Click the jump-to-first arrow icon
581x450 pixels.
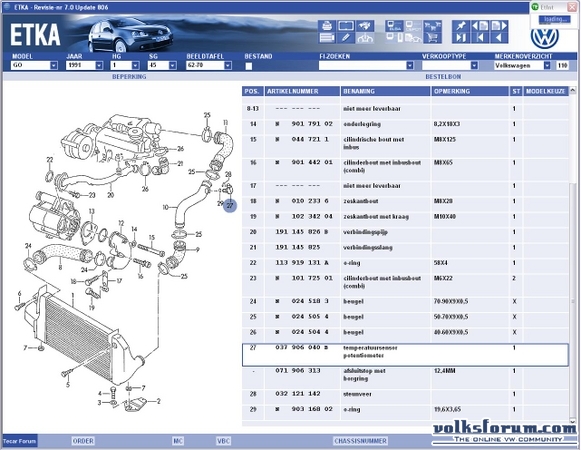pos(480,38)
